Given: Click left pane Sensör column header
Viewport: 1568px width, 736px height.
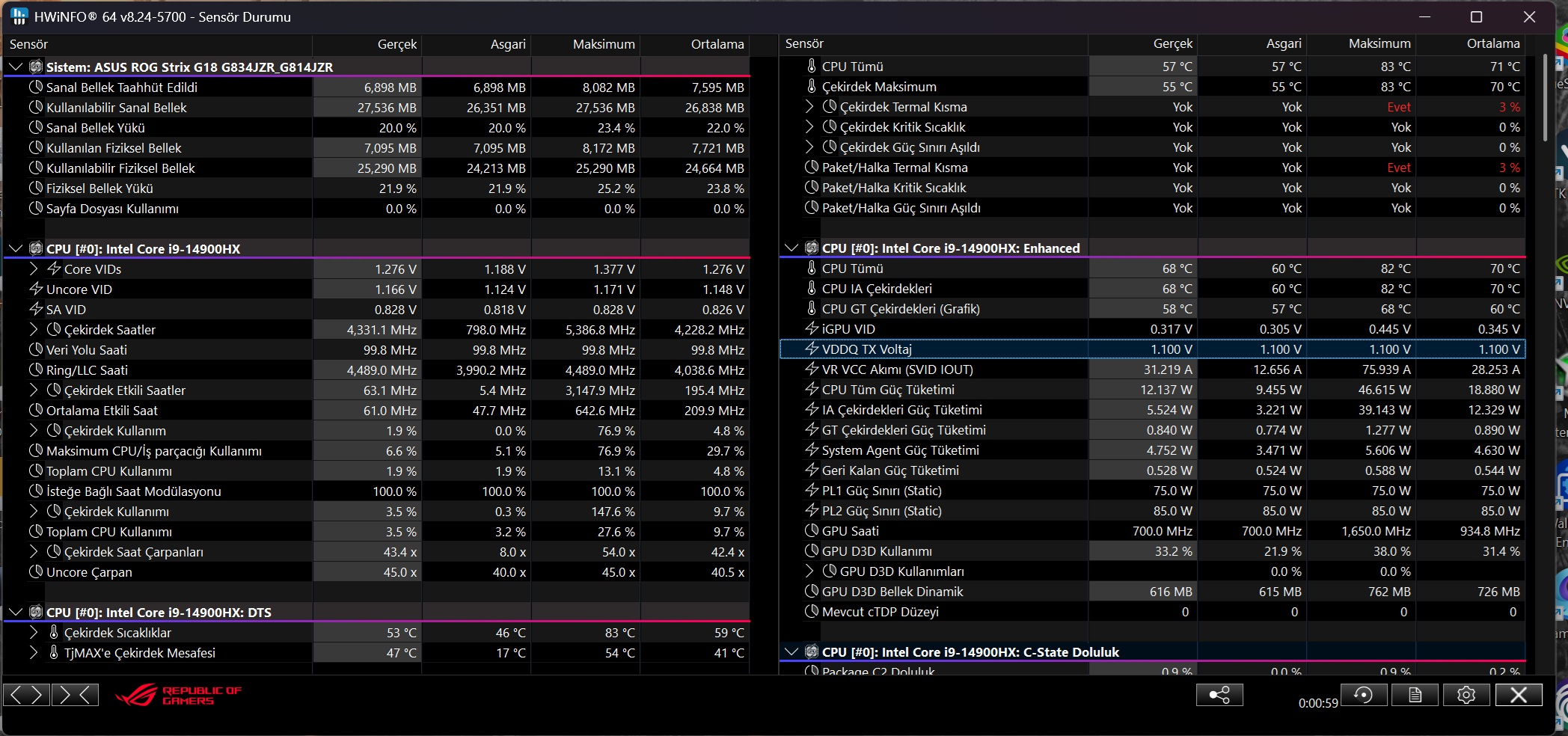Looking at the screenshot, I should tap(158, 44).
